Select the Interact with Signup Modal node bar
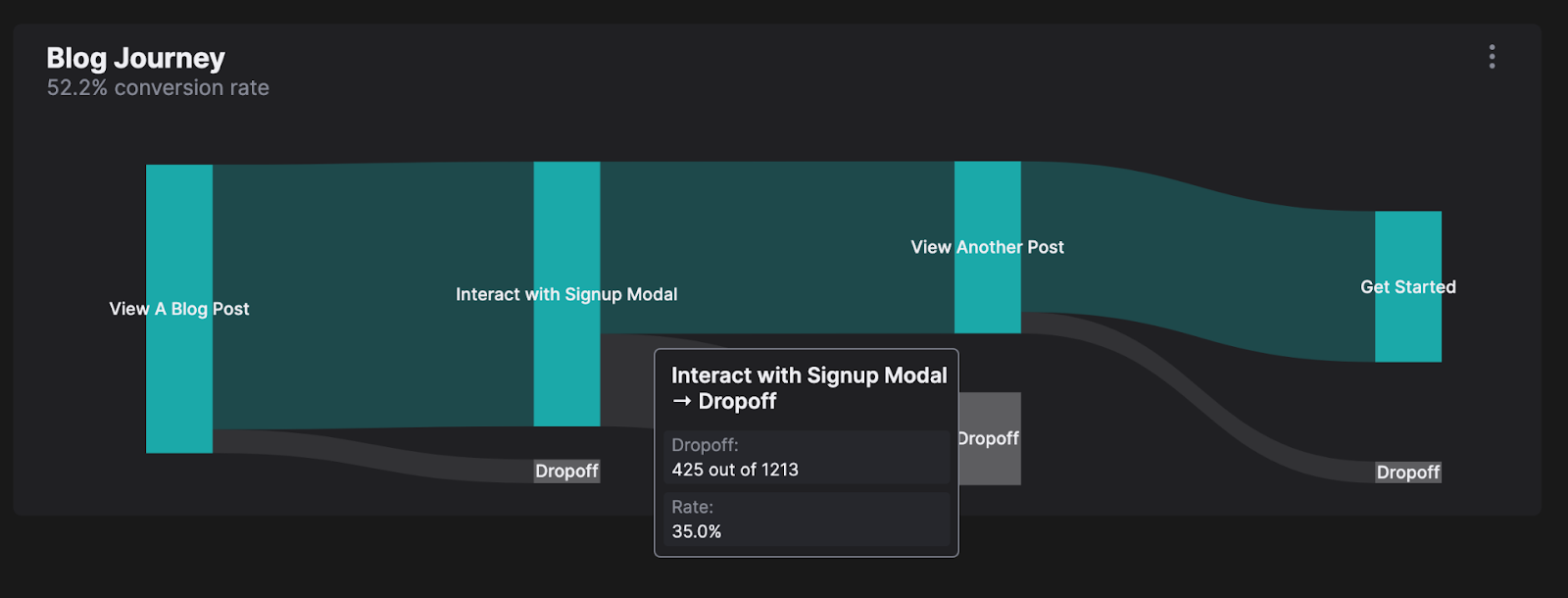The width and height of the screenshot is (1568, 598). (x=566, y=373)
